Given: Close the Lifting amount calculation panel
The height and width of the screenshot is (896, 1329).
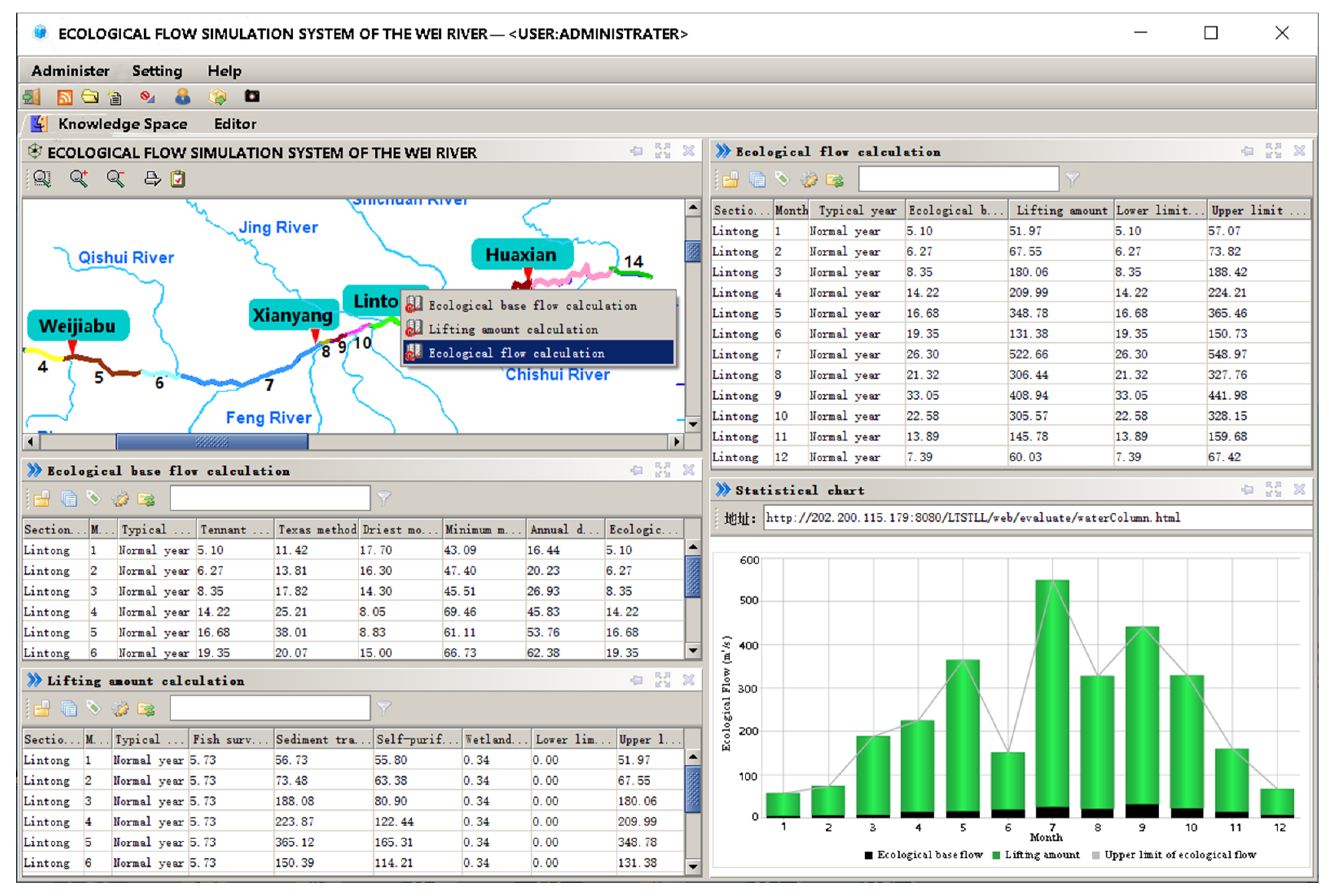Looking at the screenshot, I should pyautogui.click(x=688, y=680).
